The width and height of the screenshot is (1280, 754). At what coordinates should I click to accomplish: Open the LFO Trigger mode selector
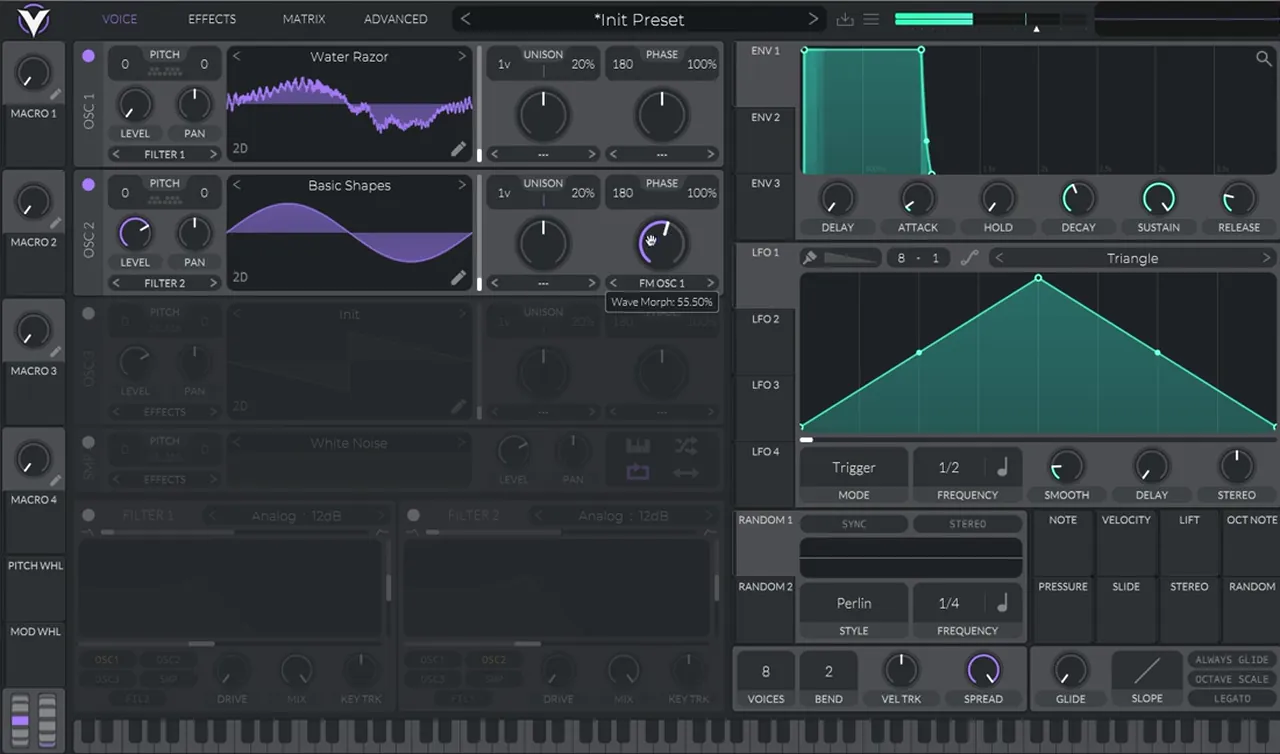click(853, 467)
